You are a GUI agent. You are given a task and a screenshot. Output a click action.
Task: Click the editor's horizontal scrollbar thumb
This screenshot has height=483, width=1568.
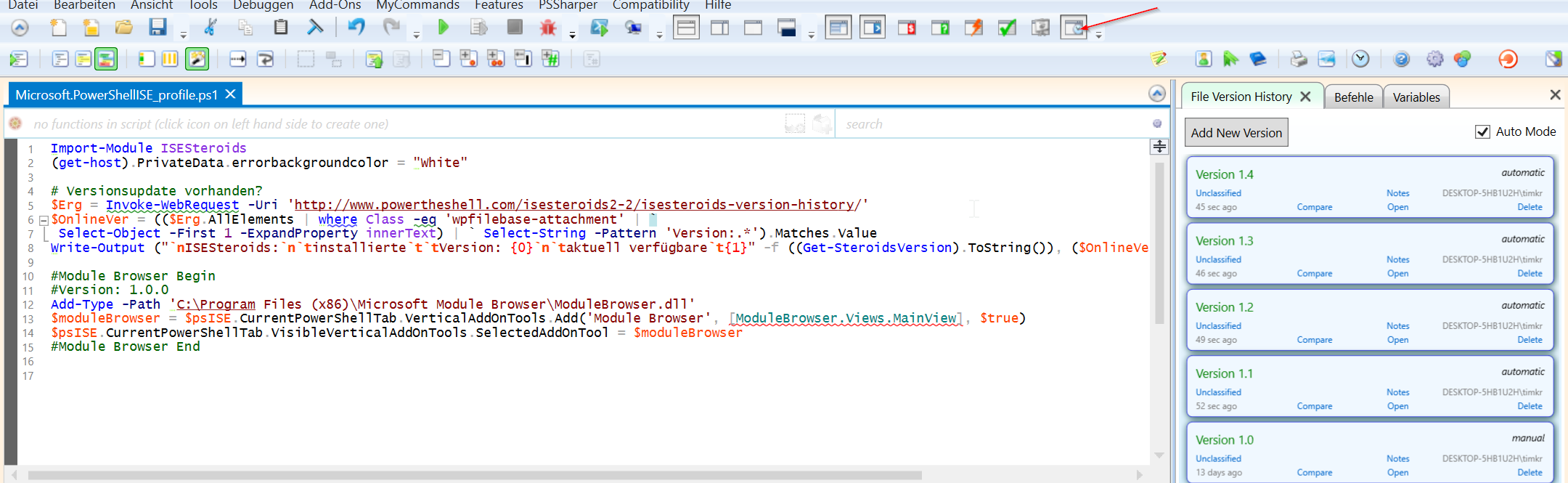475,476
